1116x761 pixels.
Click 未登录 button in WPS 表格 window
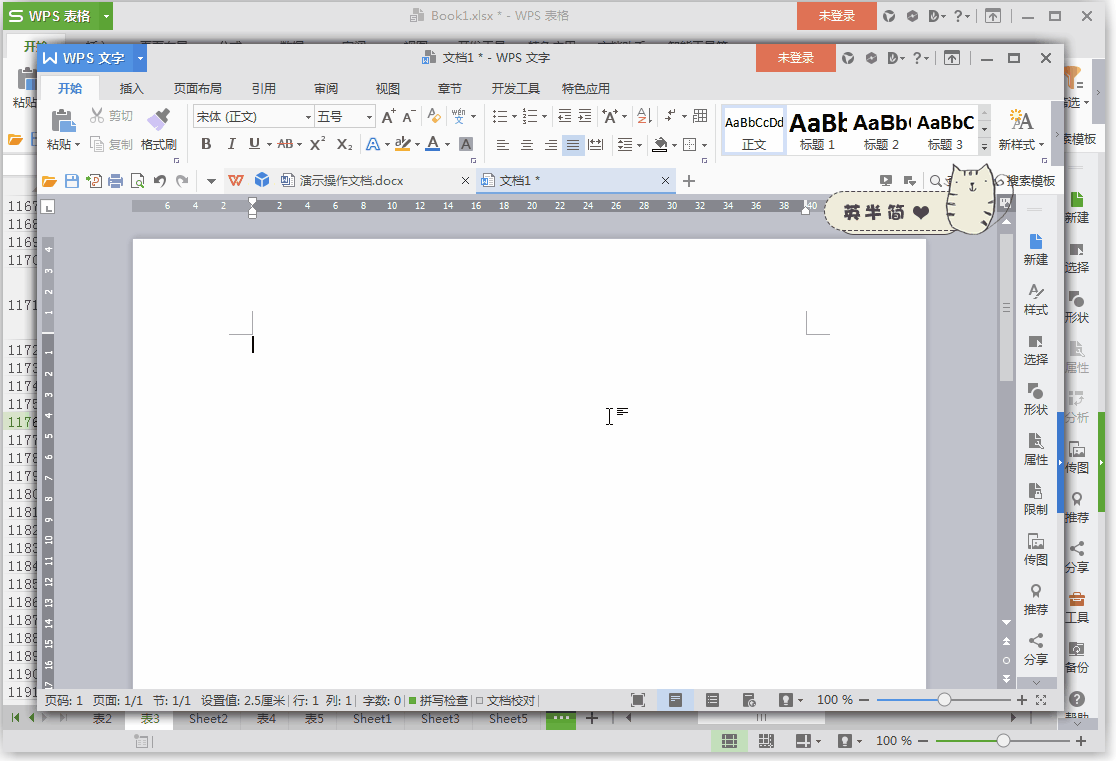836,16
